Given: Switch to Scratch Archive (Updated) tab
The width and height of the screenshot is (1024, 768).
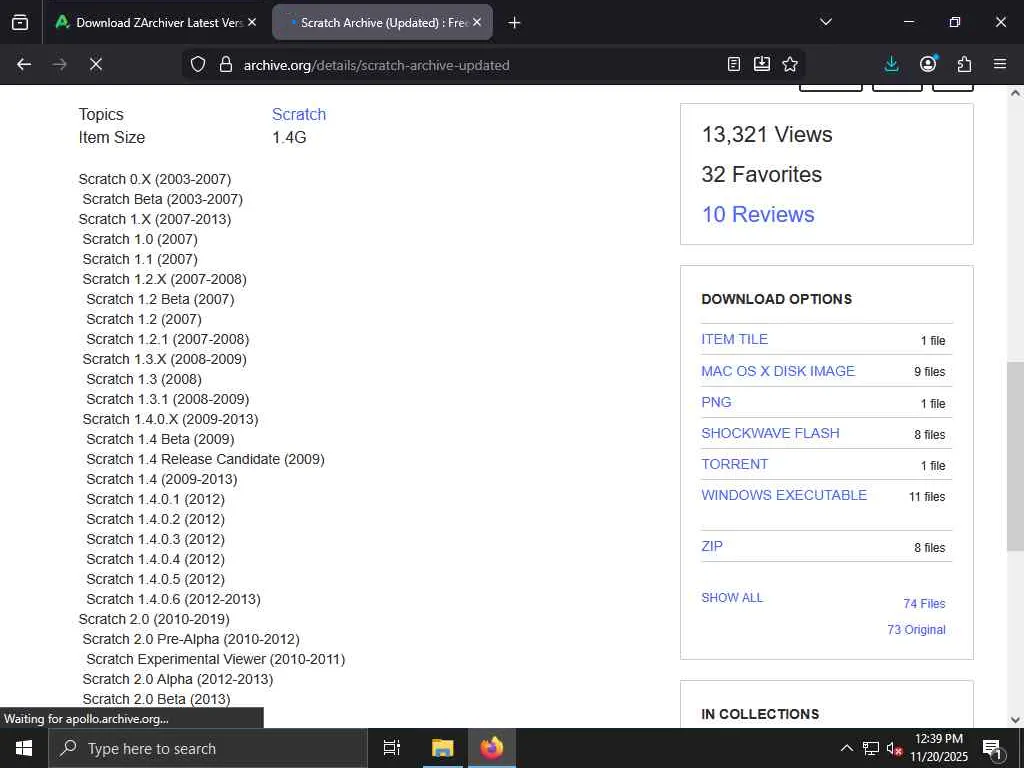Looking at the screenshot, I should [x=383, y=22].
